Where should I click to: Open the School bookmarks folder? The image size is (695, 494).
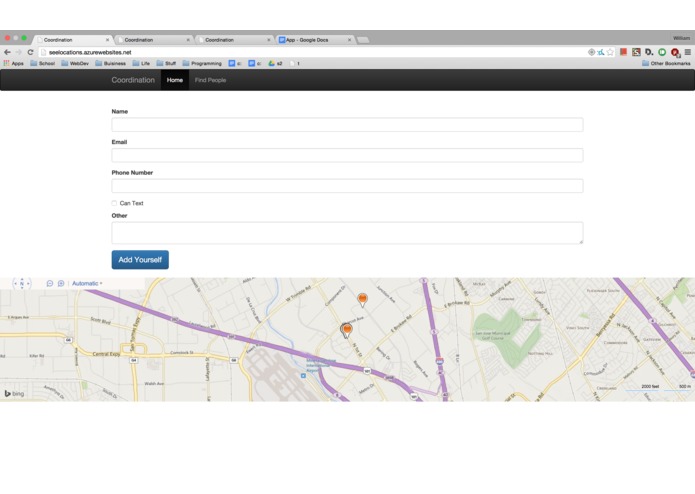click(43, 63)
